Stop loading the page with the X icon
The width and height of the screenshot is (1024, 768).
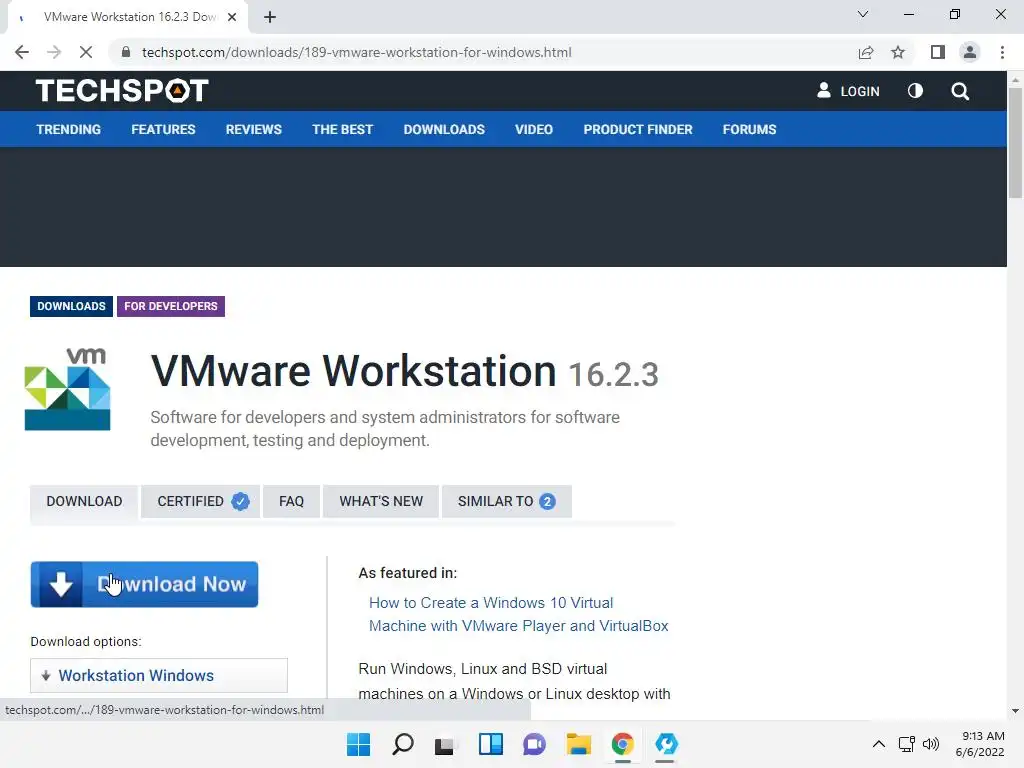[86, 52]
